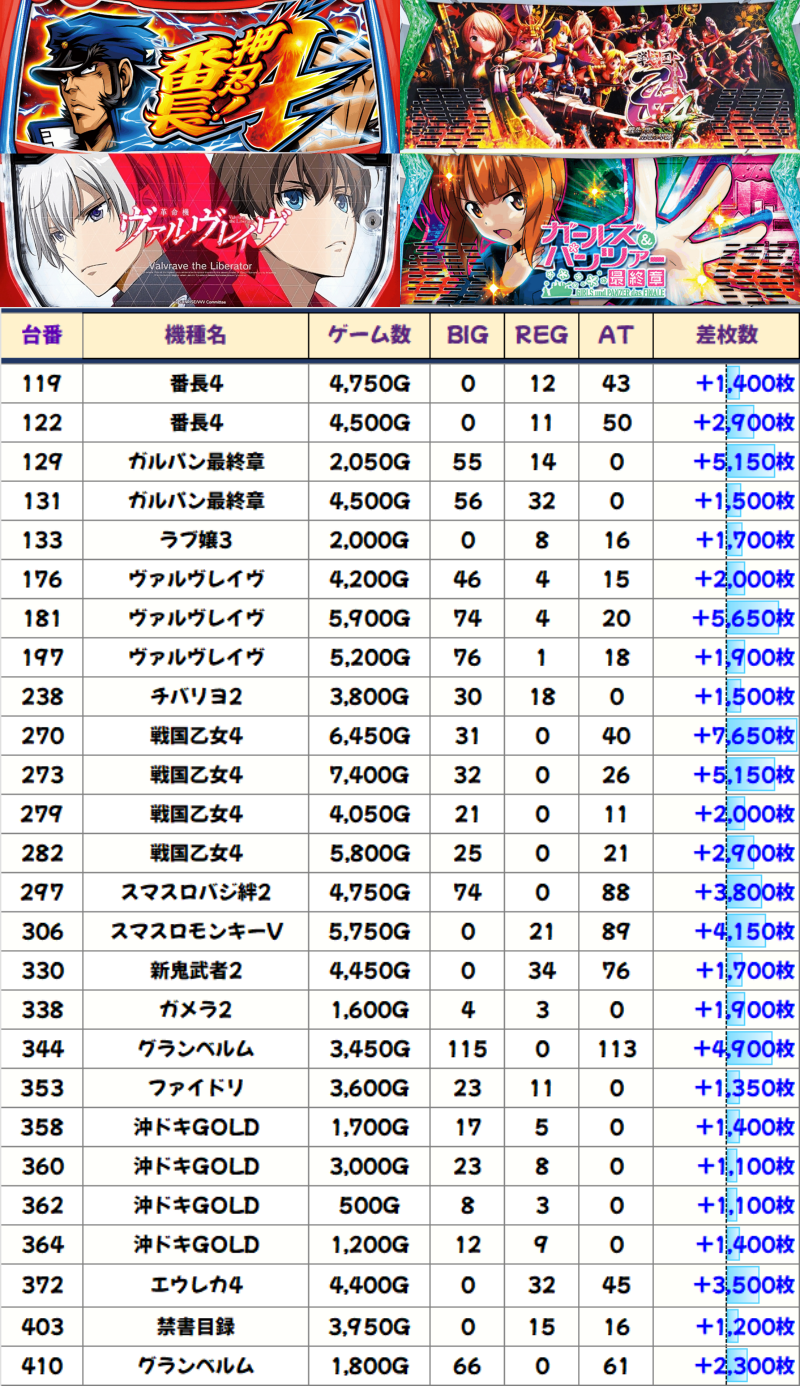Image resolution: width=800 pixels, height=1386 pixels.
Task: Click the 押忍!番長4 banner image
Action: click(x=200, y=75)
